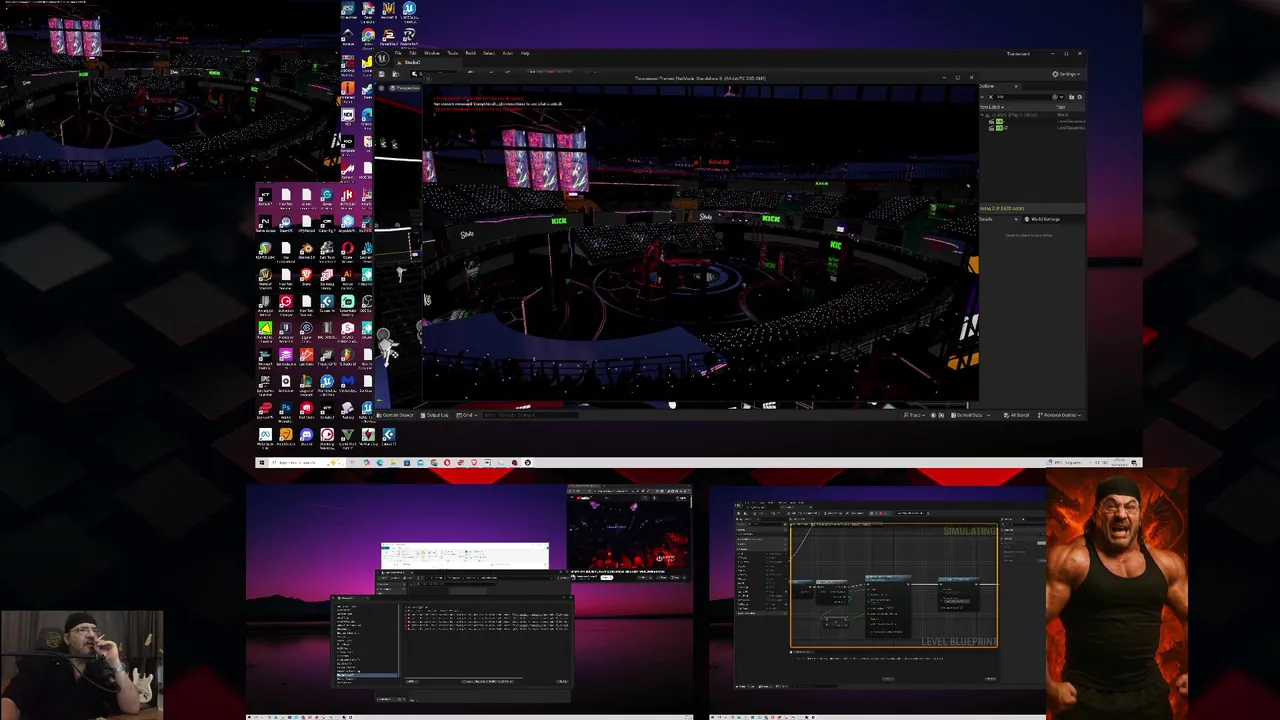
Task: Click the Outliner search field
Action: (x=1022, y=97)
